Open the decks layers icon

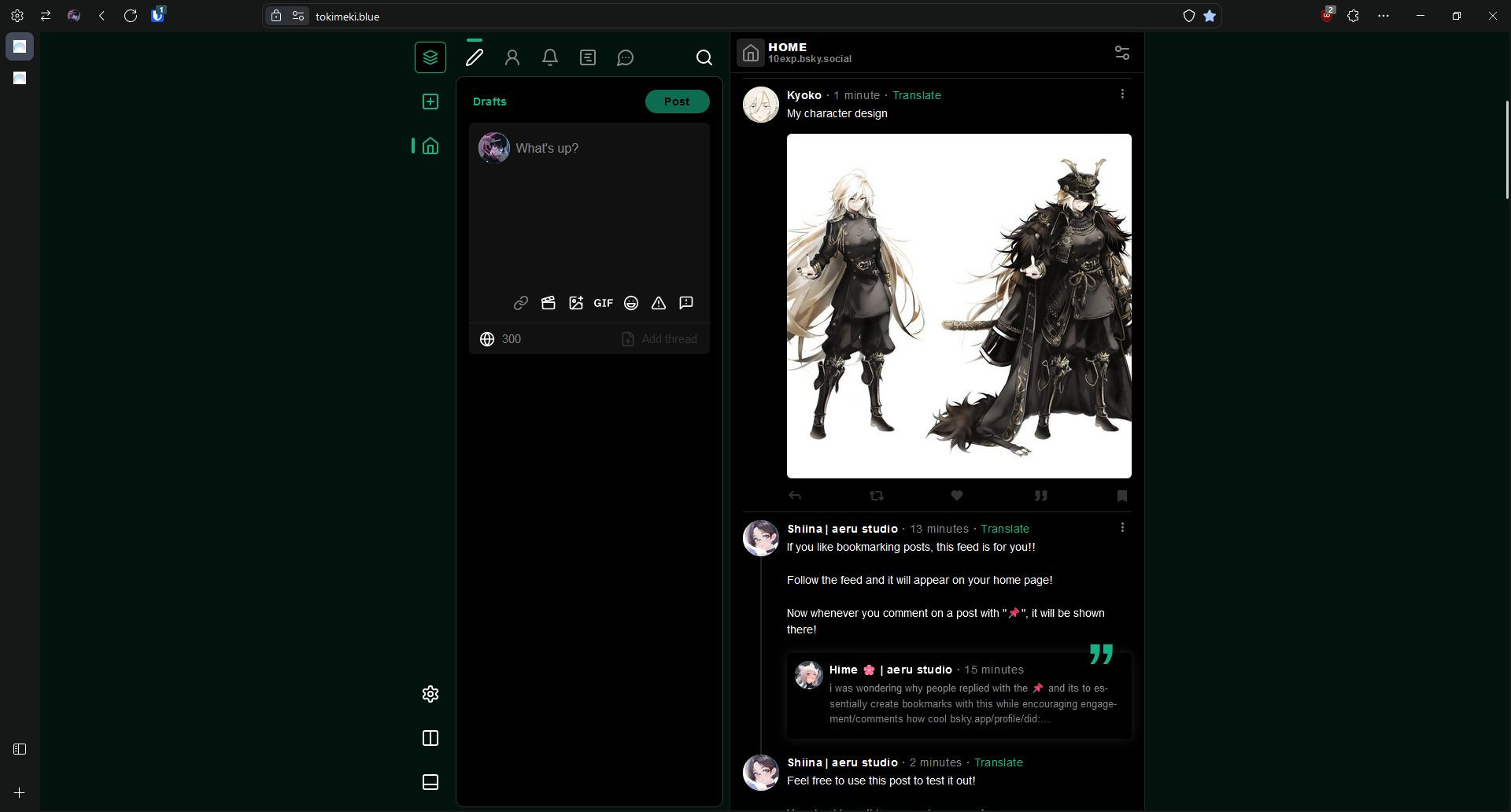click(430, 57)
